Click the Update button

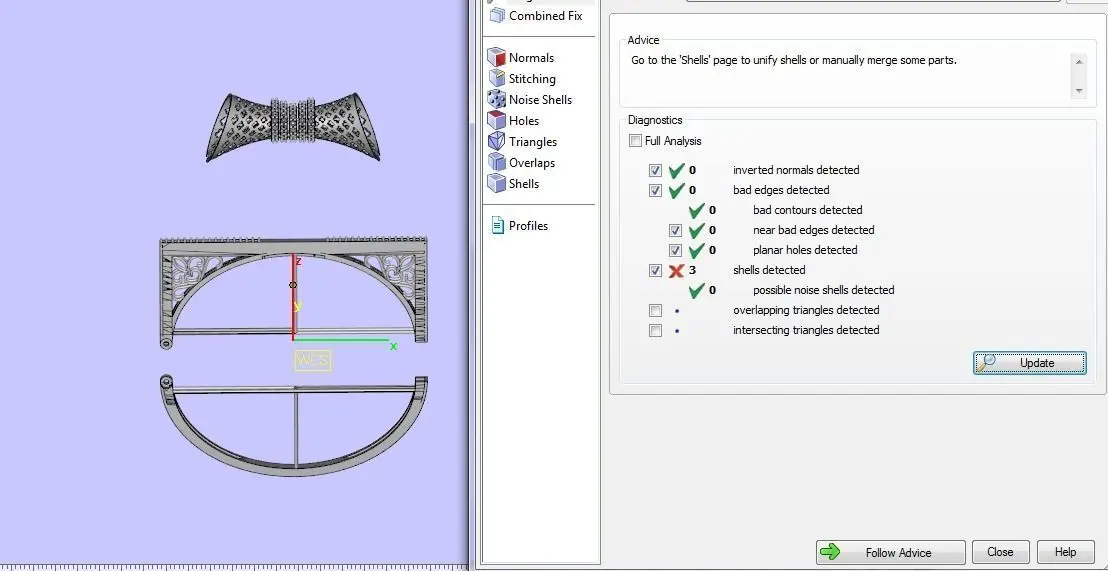(1030, 363)
